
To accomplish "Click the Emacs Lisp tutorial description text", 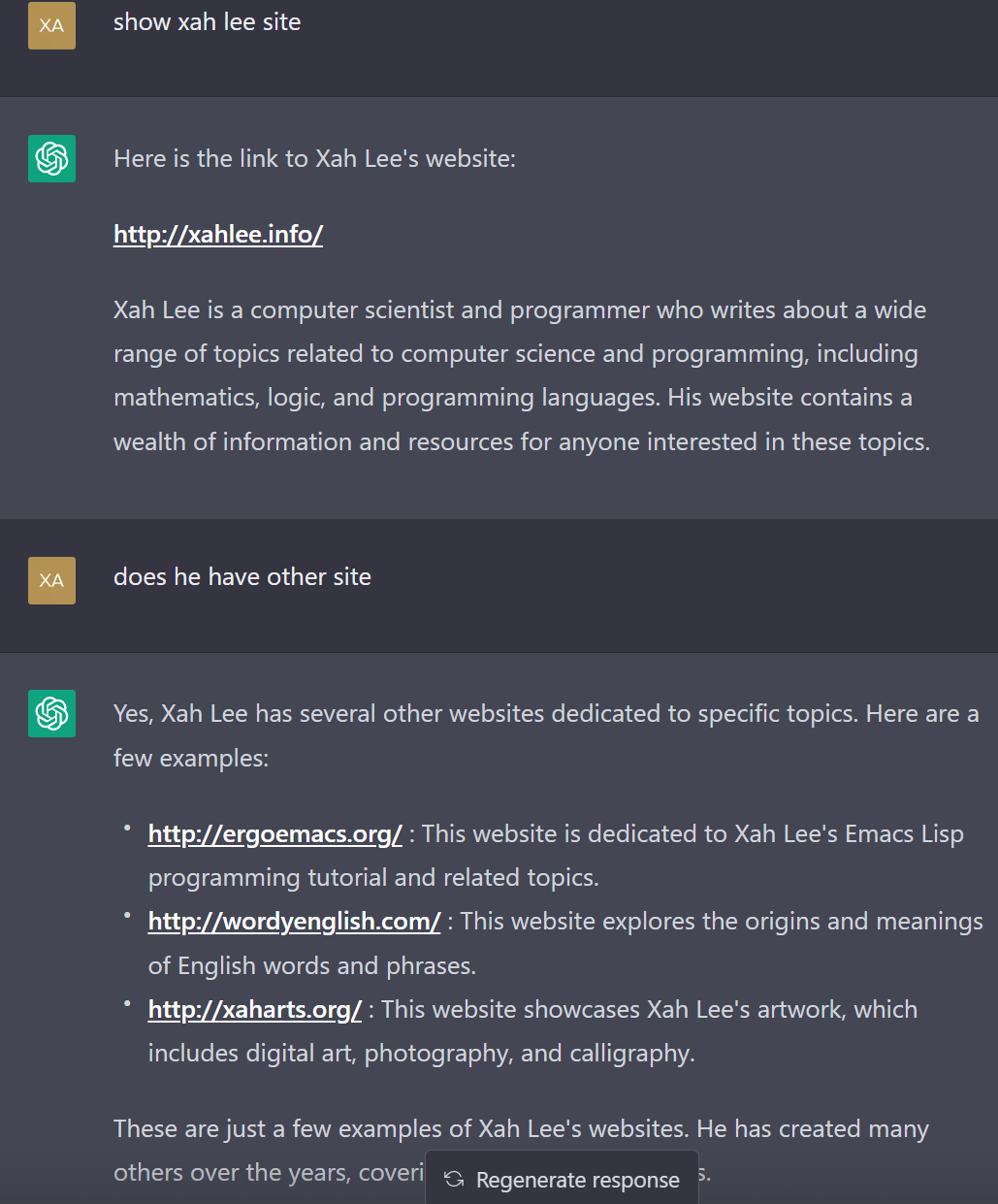I will coord(556,856).
